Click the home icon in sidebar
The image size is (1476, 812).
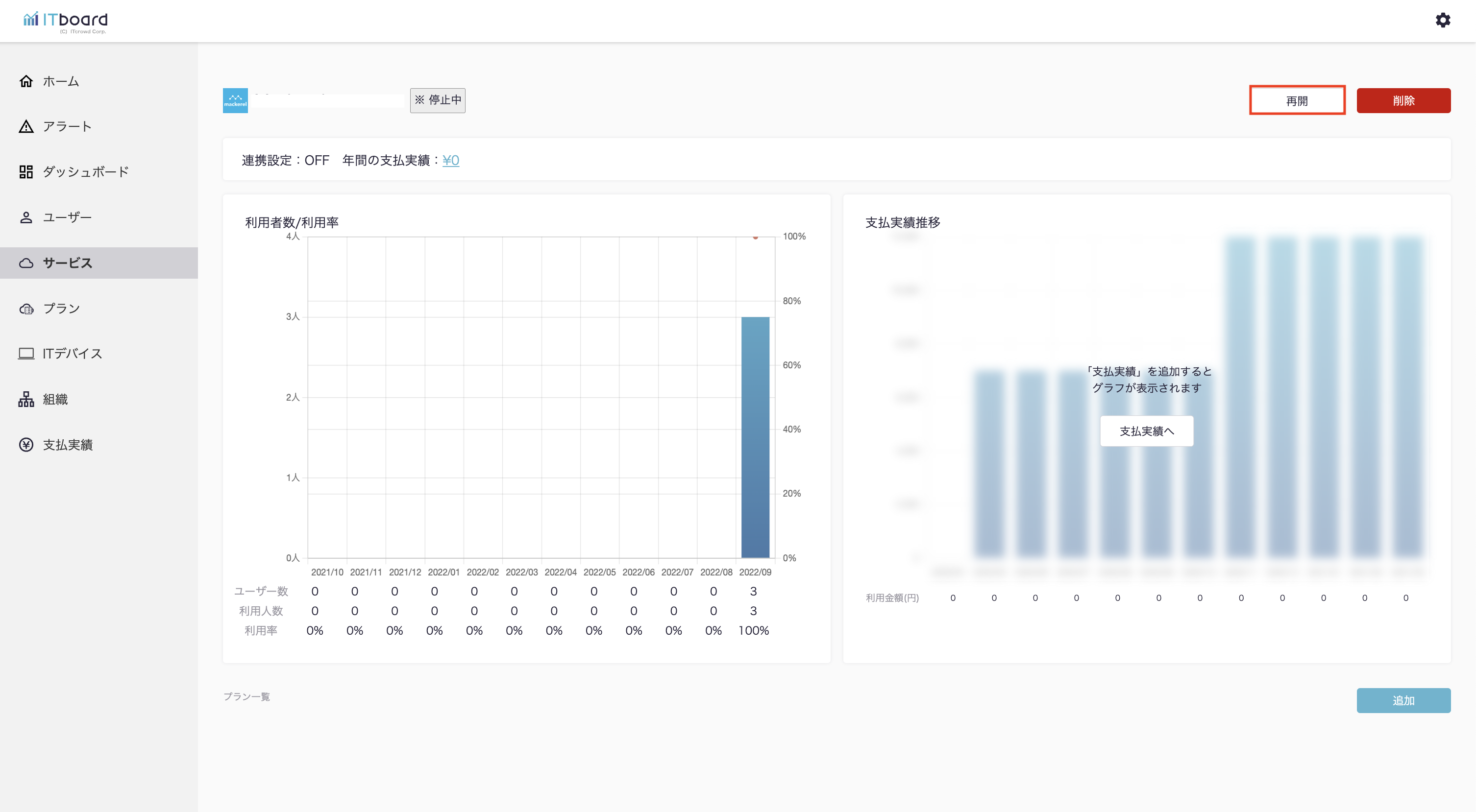(x=26, y=81)
